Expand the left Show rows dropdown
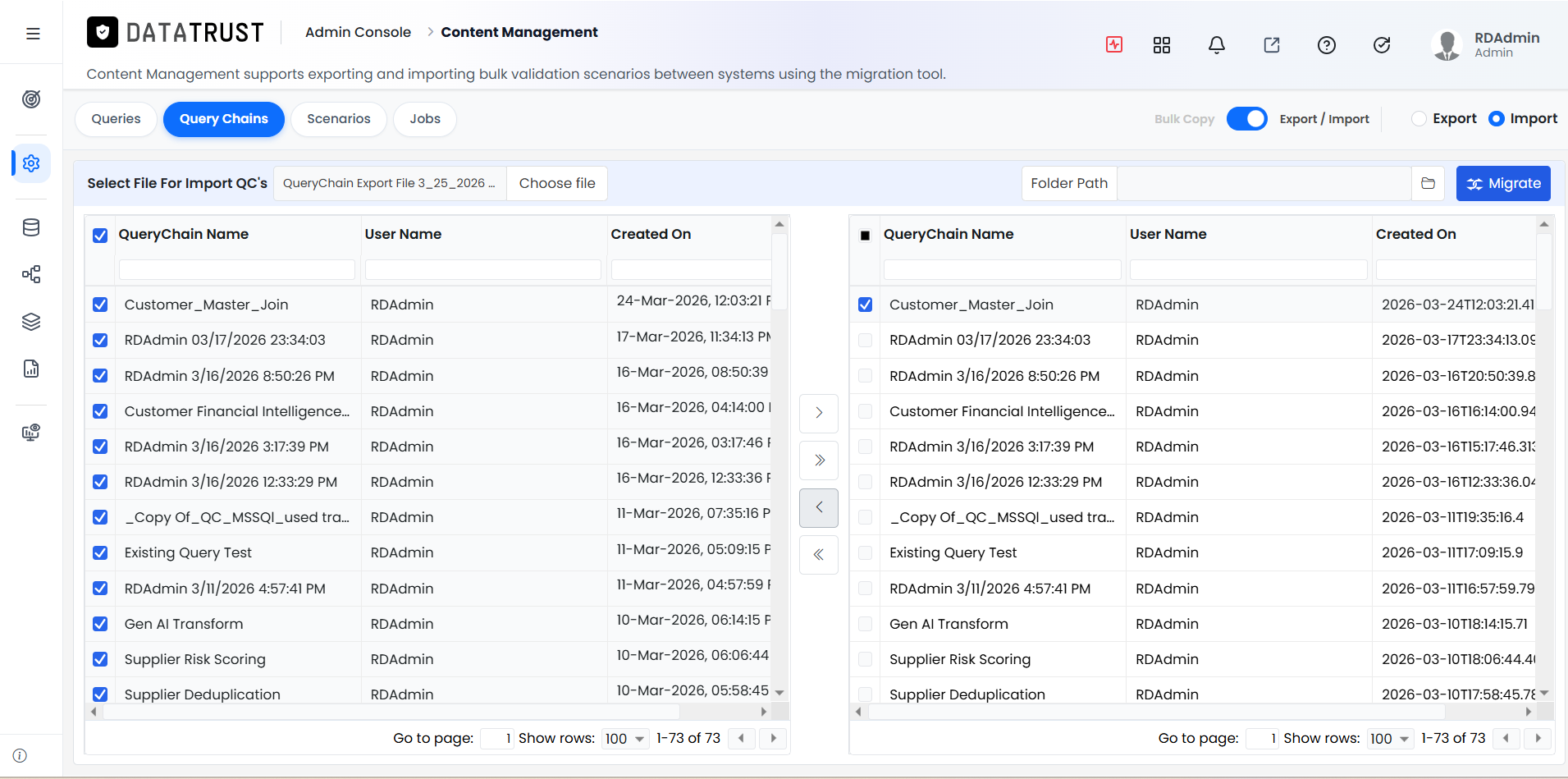 click(625, 739)
